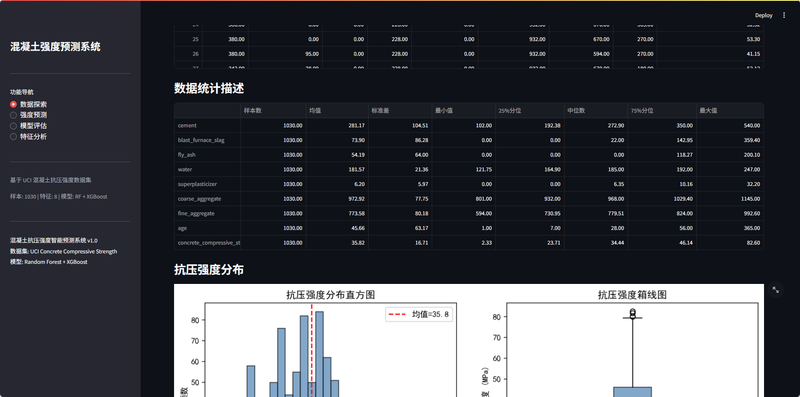The width and height of the screenshot is (800, 397).
Task: Select the 数据探索 radio option
Action: [x=29, y=104]
